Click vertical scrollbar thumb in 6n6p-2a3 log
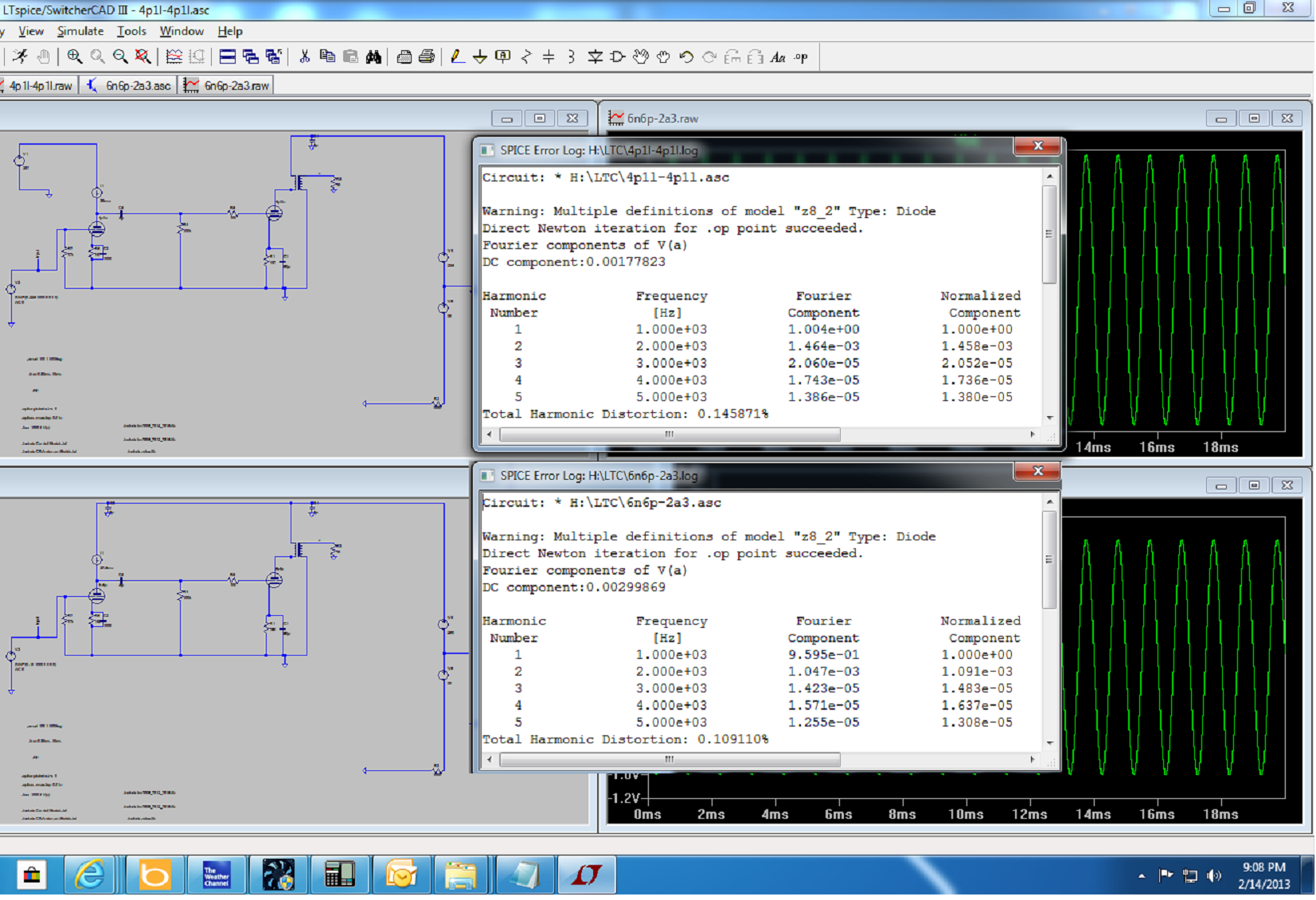The width and height of the screenshot is (1316, 900). click(1049, 560)
